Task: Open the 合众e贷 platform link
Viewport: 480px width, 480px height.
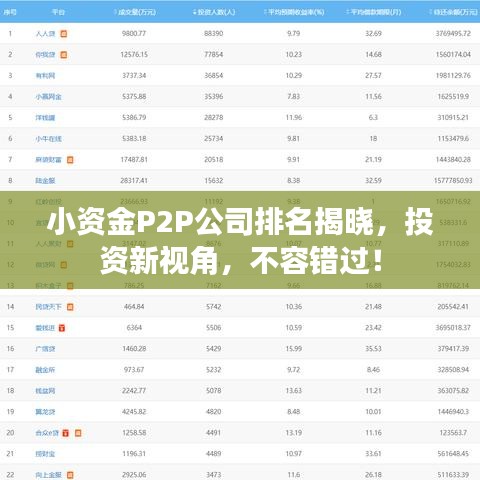Action: [47, 433]
